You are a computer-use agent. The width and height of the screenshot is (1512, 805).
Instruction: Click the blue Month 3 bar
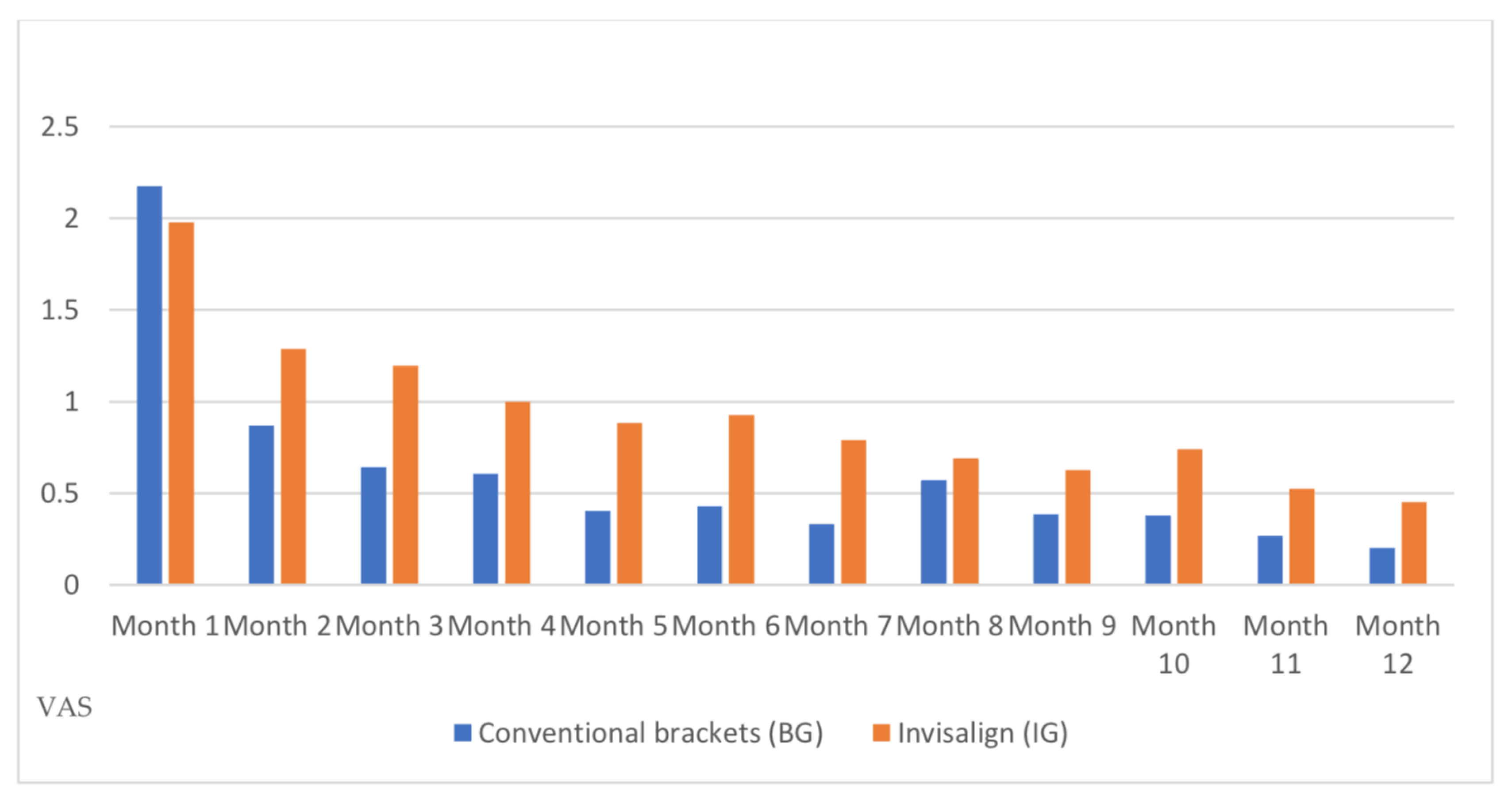pos(373,525)
